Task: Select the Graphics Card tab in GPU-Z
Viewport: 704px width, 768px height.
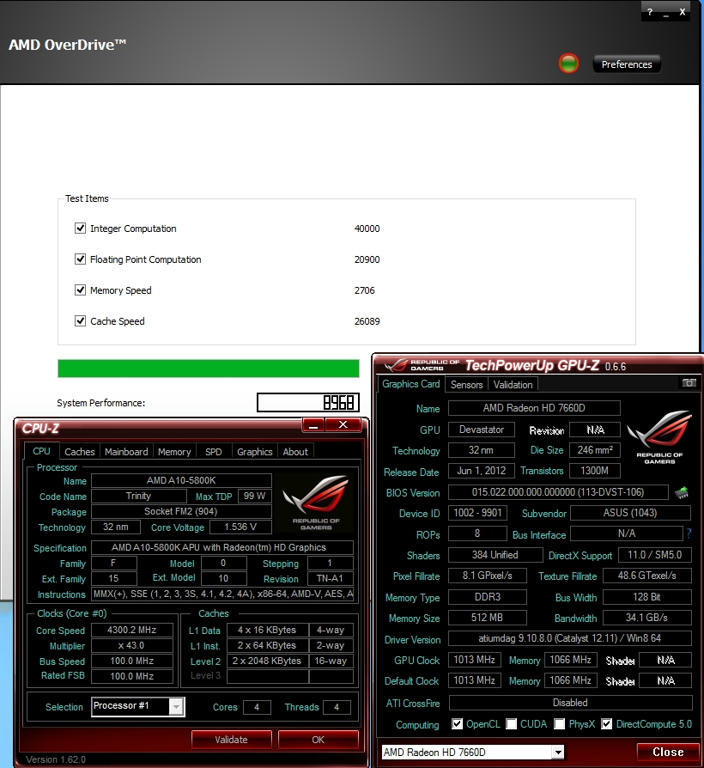Action: 411,384
